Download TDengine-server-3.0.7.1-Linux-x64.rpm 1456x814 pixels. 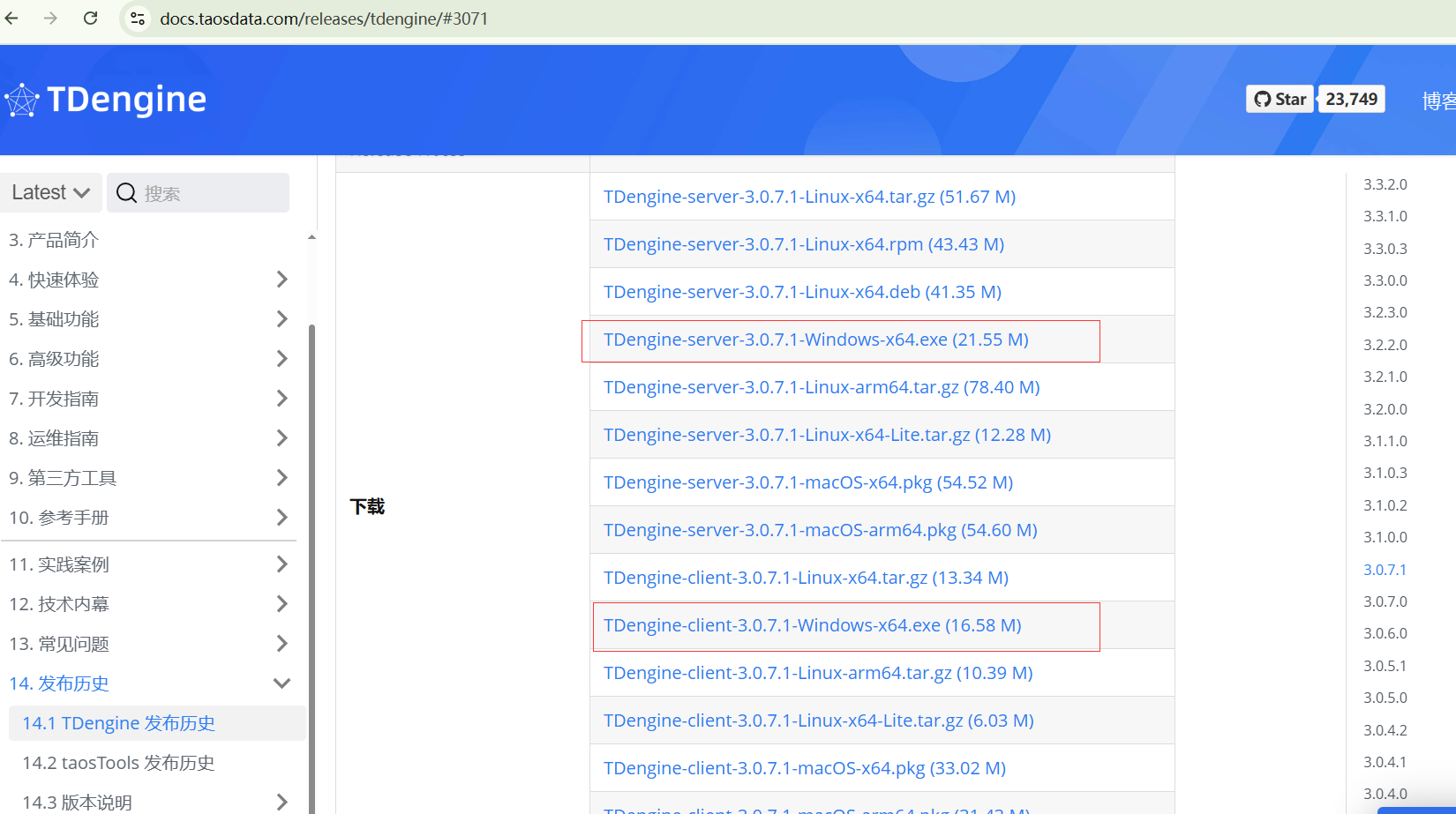pyautogui.click(x=803, y=244)
